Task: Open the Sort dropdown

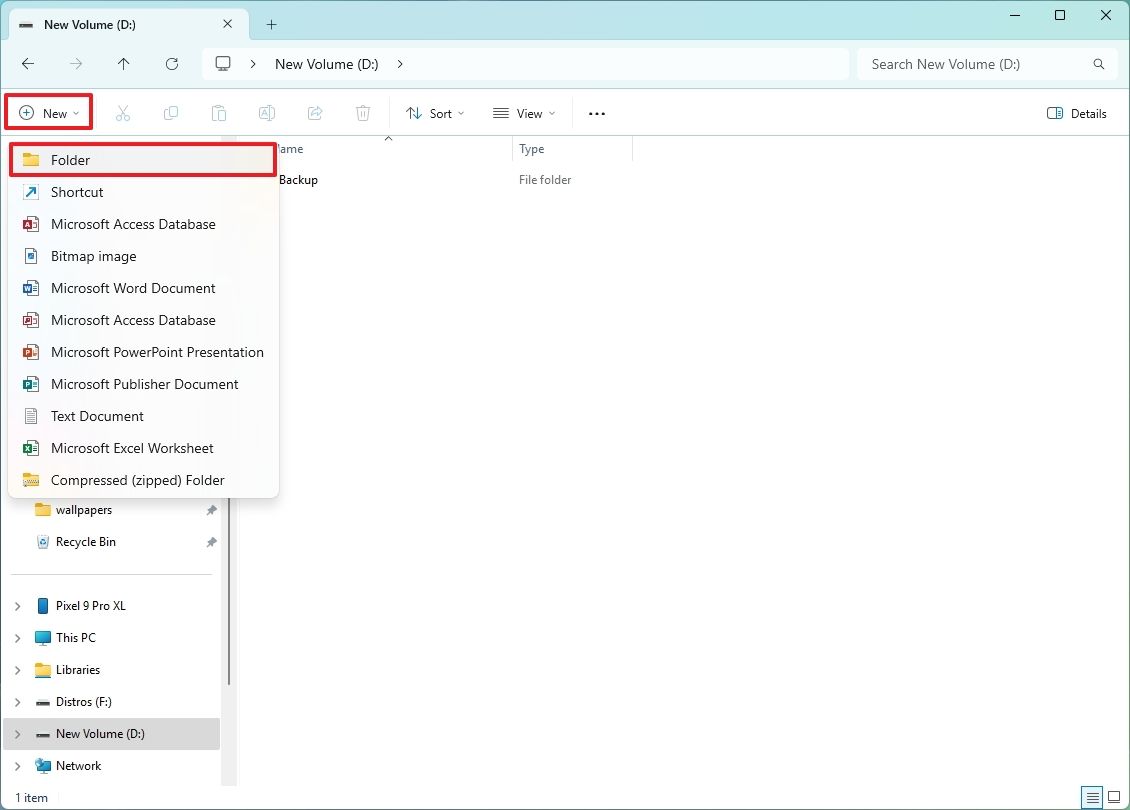Action: 435,113
